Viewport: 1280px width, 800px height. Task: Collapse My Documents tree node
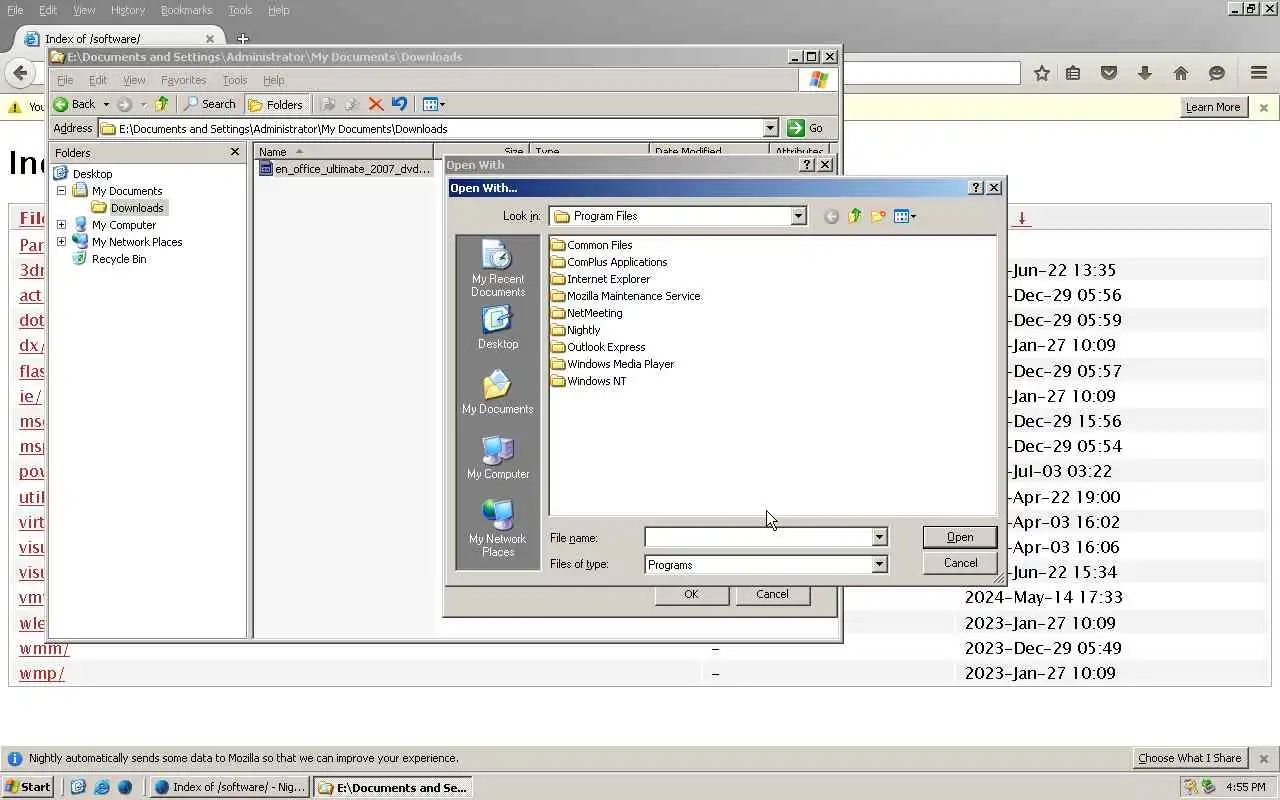[61, 190]
